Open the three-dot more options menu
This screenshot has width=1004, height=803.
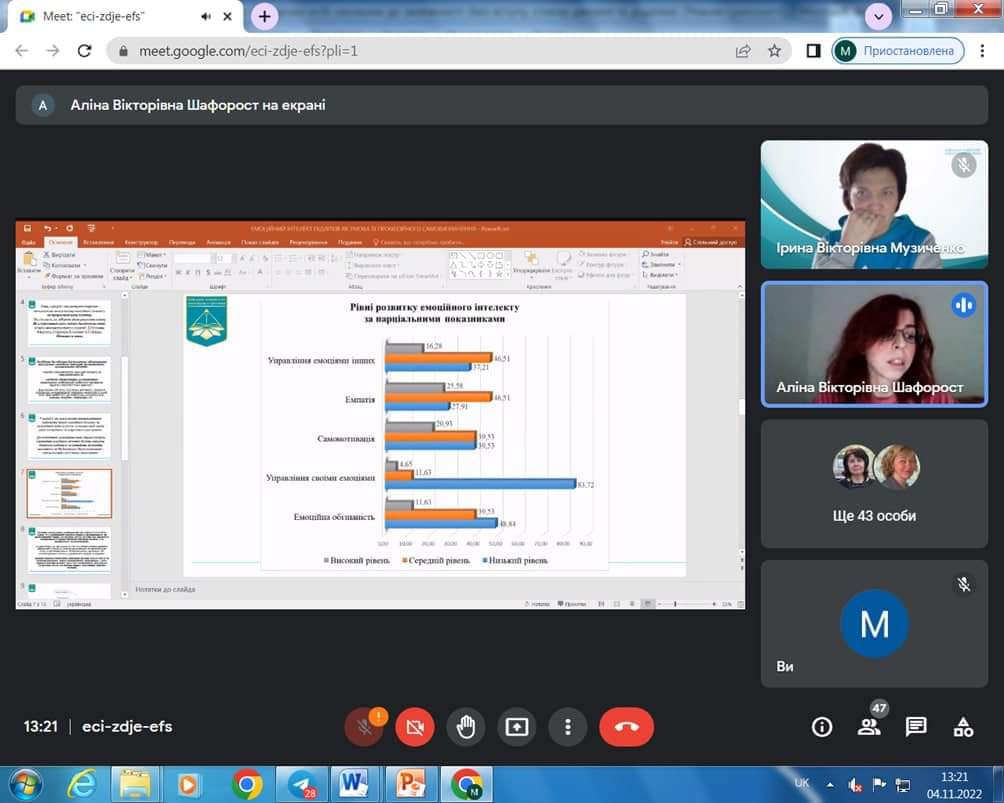click(568, 727)
